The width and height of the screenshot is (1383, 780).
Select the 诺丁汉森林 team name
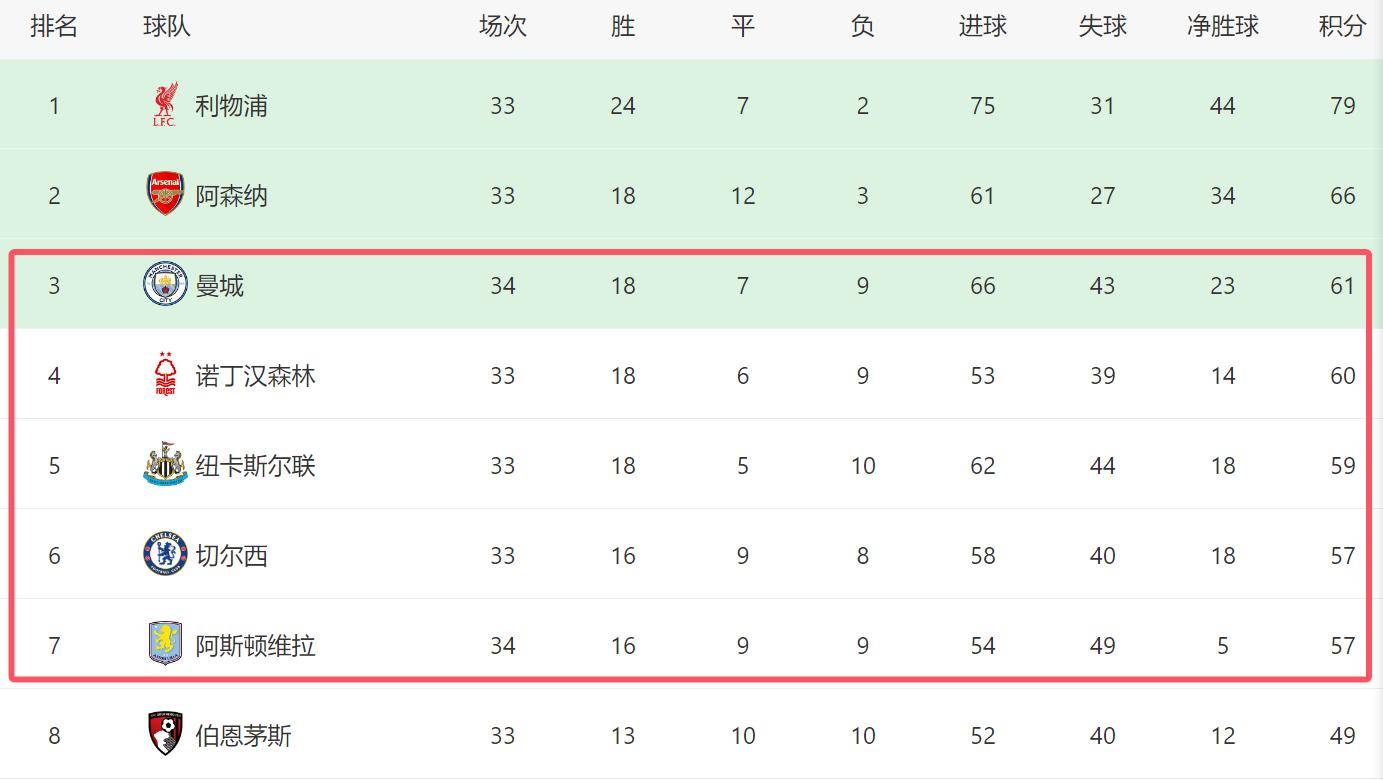(x=255, y=376)
